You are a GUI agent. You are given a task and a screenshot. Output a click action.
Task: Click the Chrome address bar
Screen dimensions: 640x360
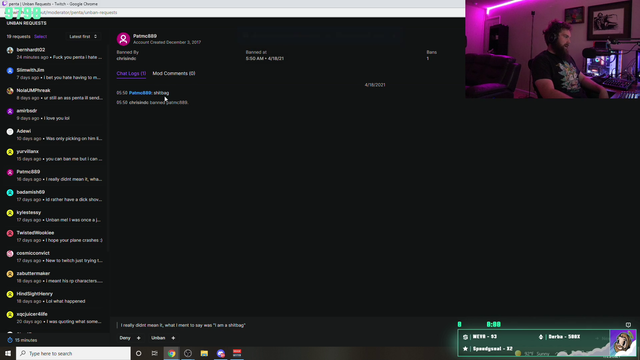click(x=233, y=13)
